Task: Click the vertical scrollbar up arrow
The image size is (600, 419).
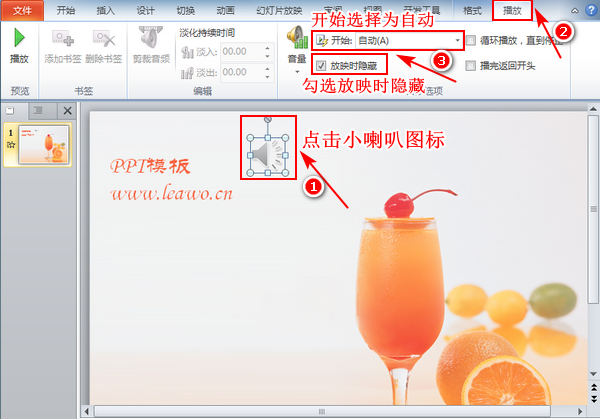Action: (x=593, y=109)
